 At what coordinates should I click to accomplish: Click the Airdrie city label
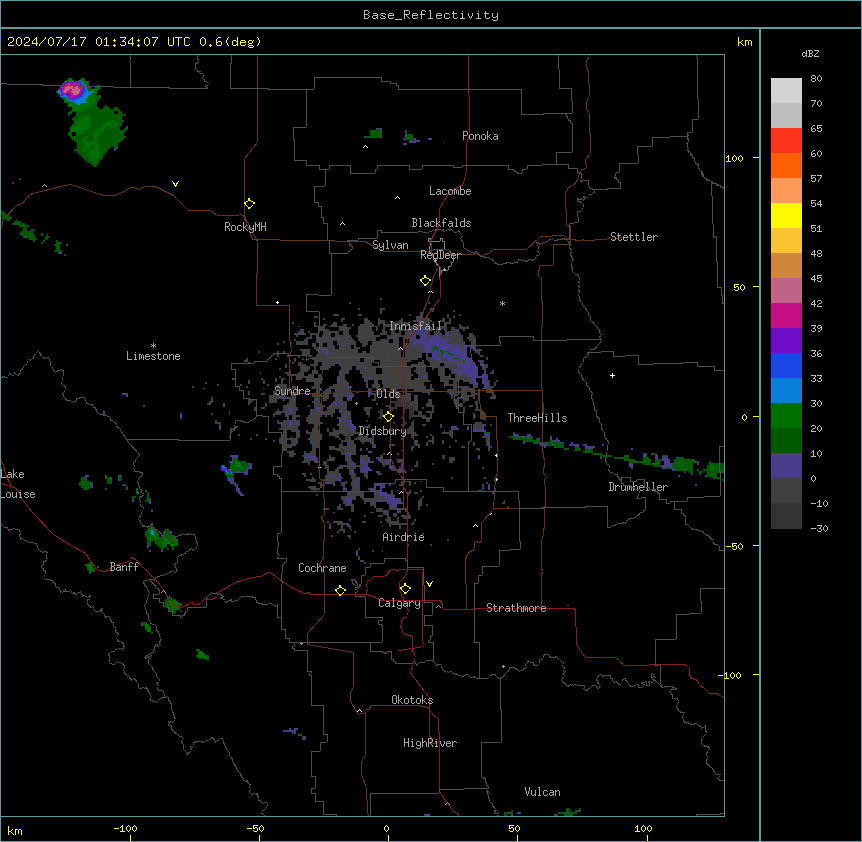pyautogui.click(x=404, y=537)
